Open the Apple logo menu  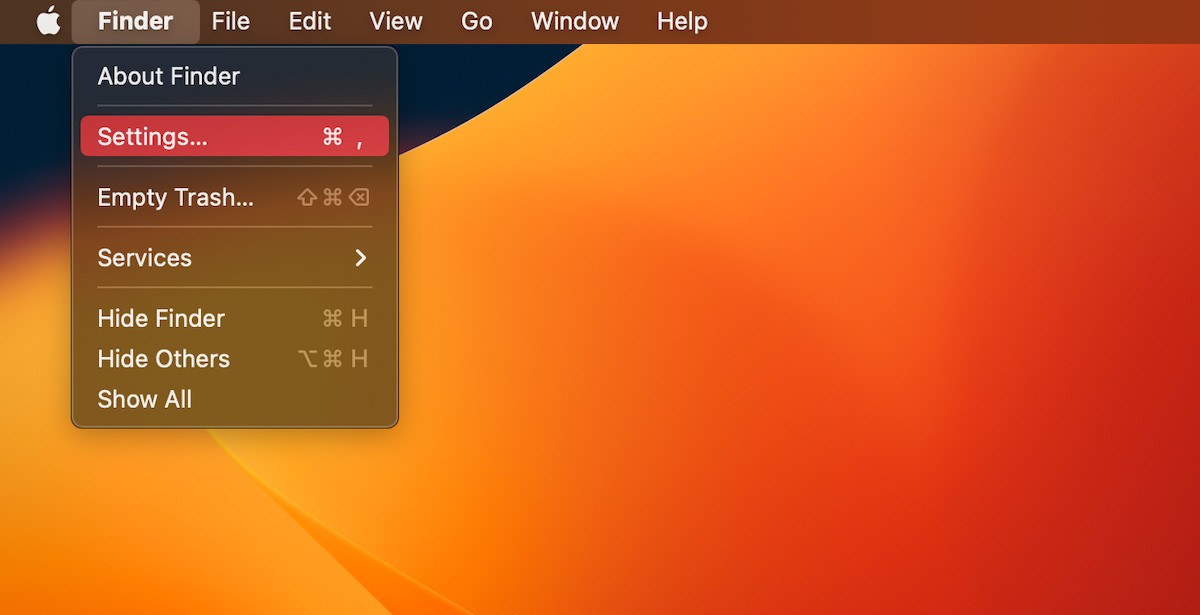click(x=48, y=21)
